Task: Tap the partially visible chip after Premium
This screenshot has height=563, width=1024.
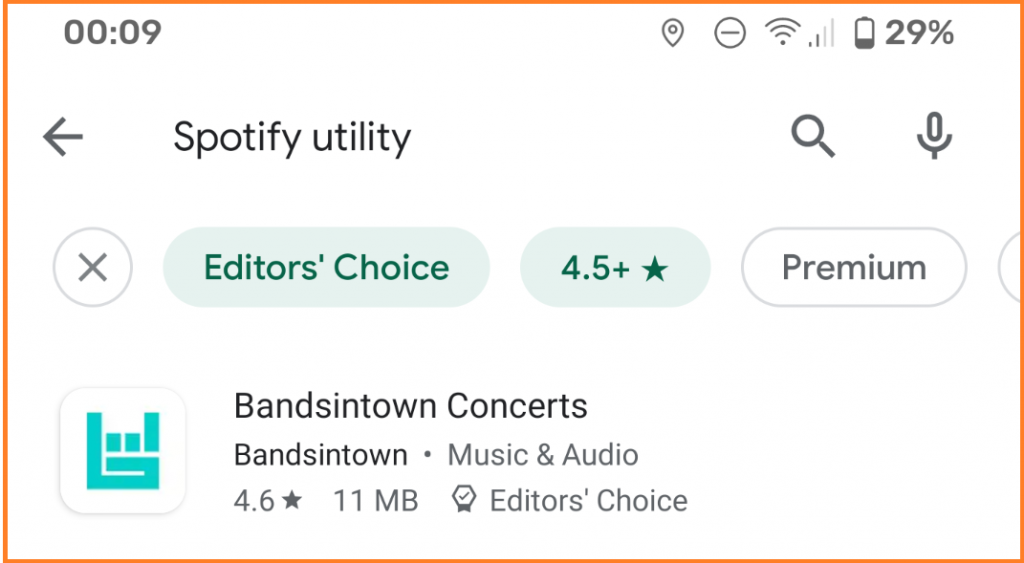Action: (1010, 268)
